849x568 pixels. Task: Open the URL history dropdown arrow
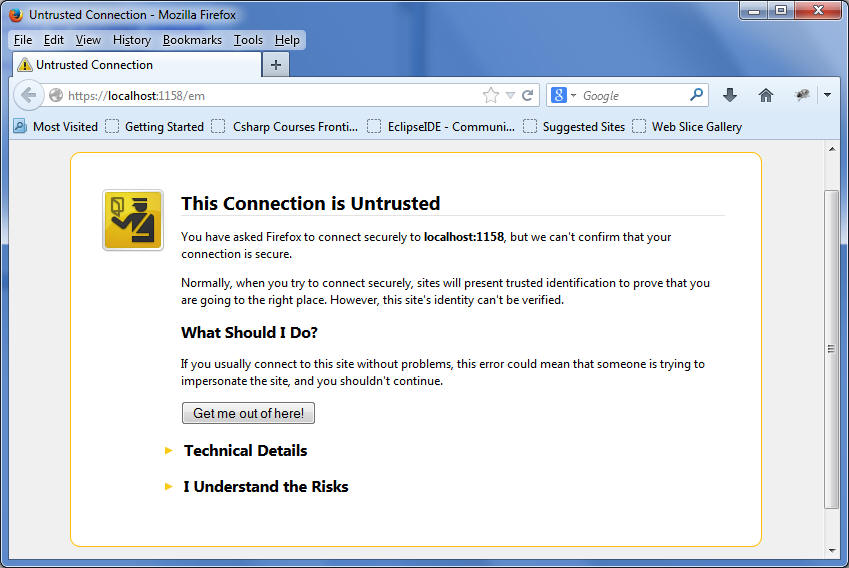pyautogui.click(x=510, y=96)
